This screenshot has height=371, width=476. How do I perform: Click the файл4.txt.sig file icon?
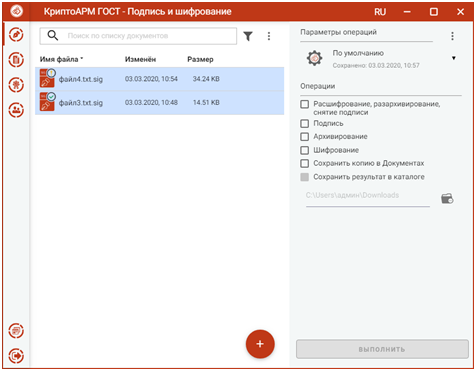pyautogui.click(x=47, y=78)
